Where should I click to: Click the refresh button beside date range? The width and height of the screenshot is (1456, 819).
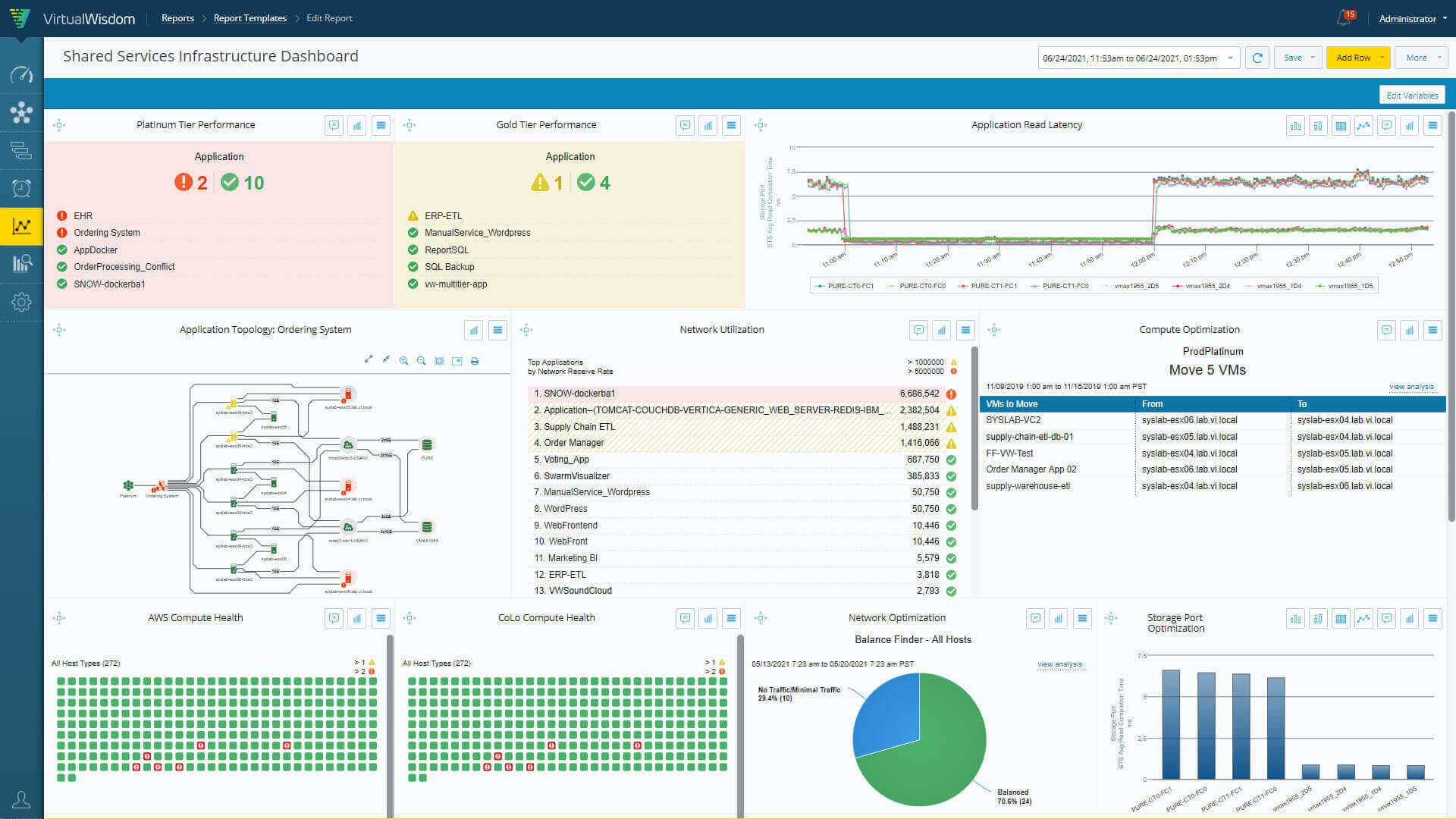tap(1257, 58)
